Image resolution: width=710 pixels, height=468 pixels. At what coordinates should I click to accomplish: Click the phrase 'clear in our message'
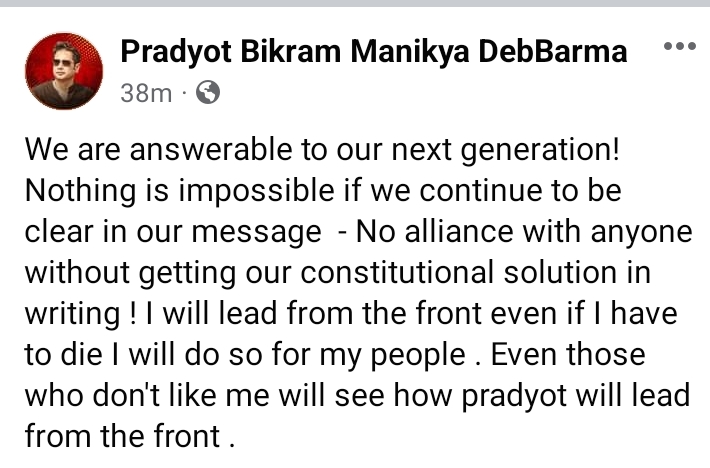[x=173, y=233]
